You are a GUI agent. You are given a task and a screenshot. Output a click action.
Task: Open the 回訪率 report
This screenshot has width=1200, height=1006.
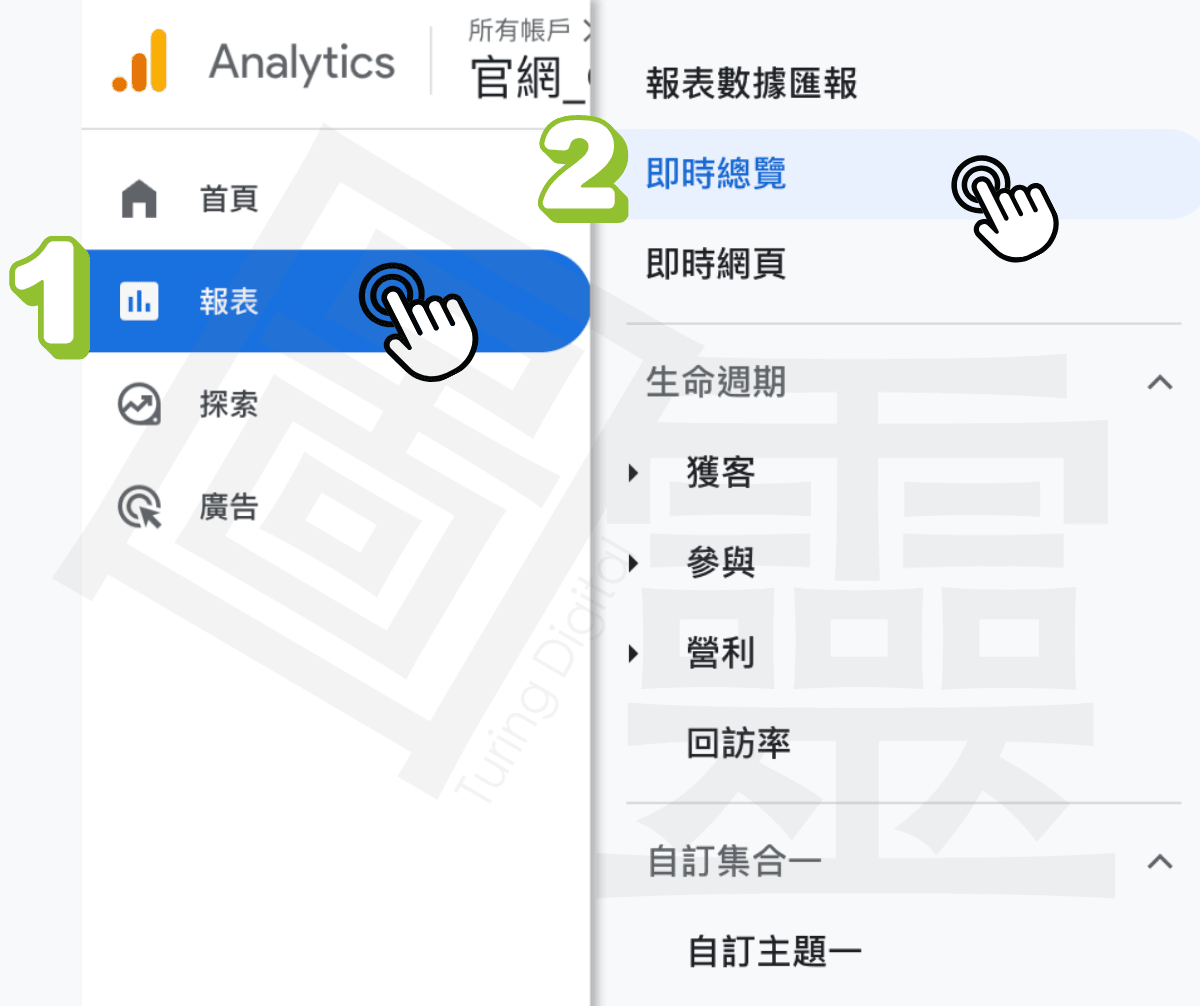coord(739,743)
